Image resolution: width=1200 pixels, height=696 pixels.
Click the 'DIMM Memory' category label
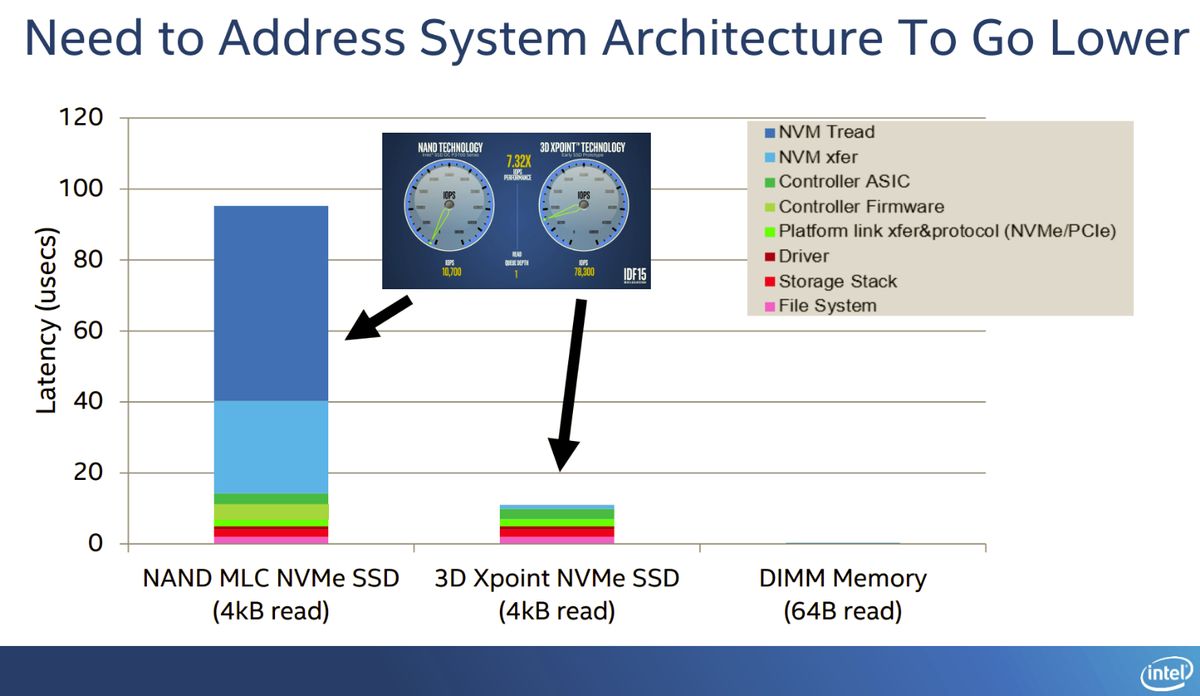[x=843, y=578]
